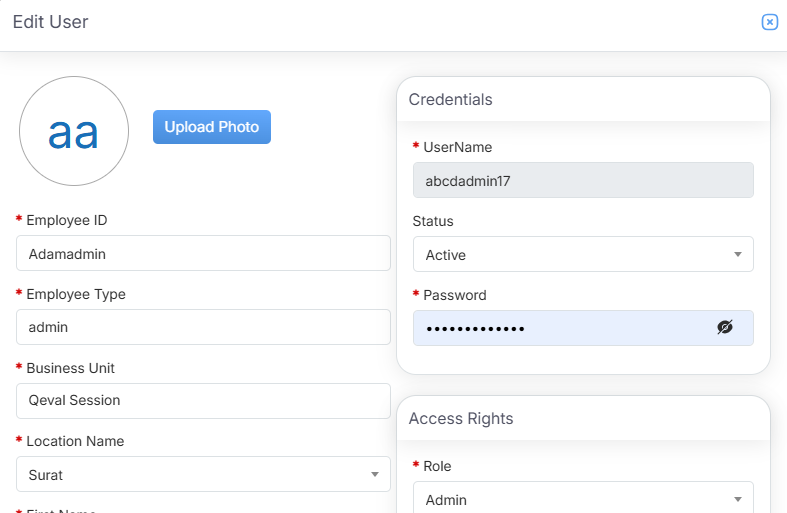787x513 pixels.
Task: Click the Password field label
Action: click(455, 295)
